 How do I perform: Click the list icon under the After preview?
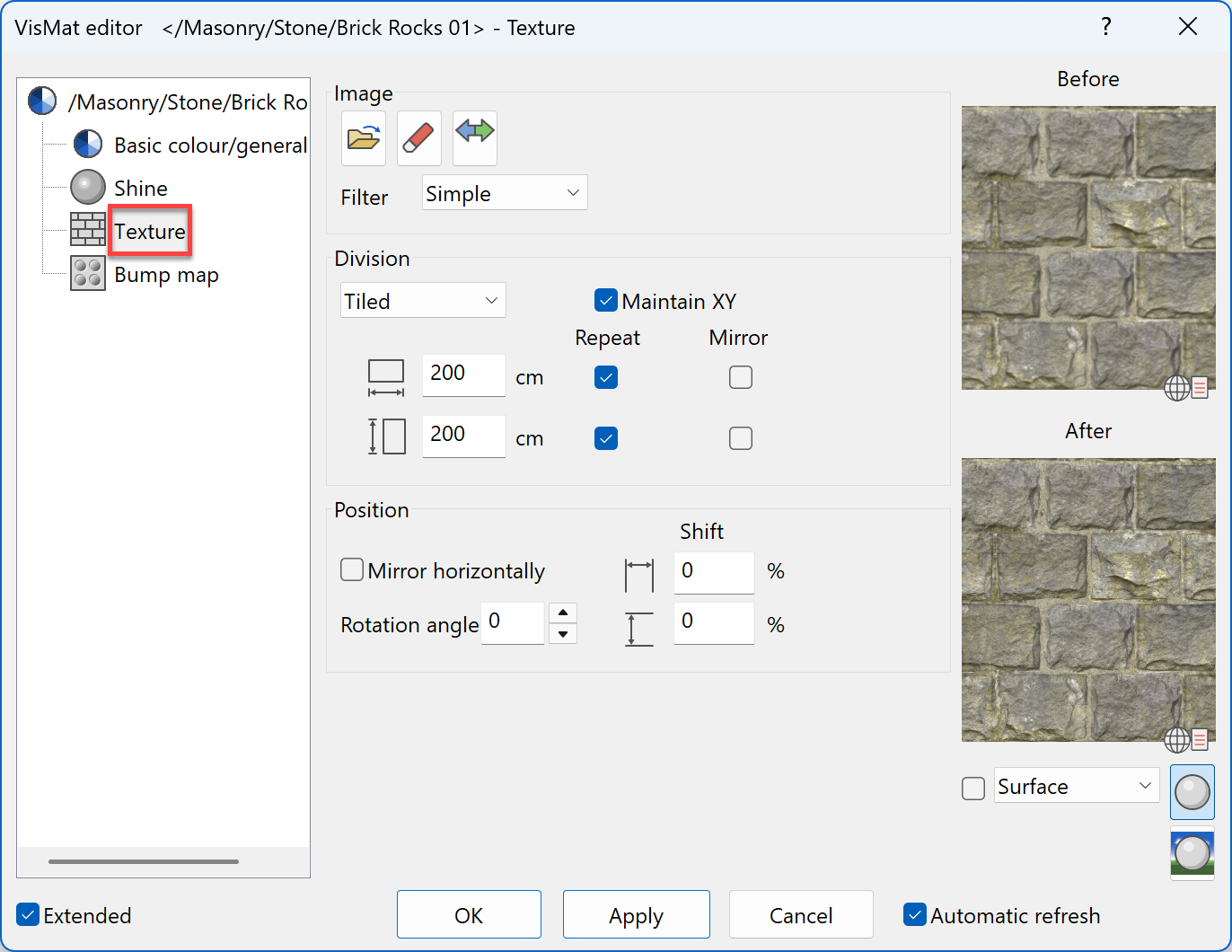[x=1201, y=739]
